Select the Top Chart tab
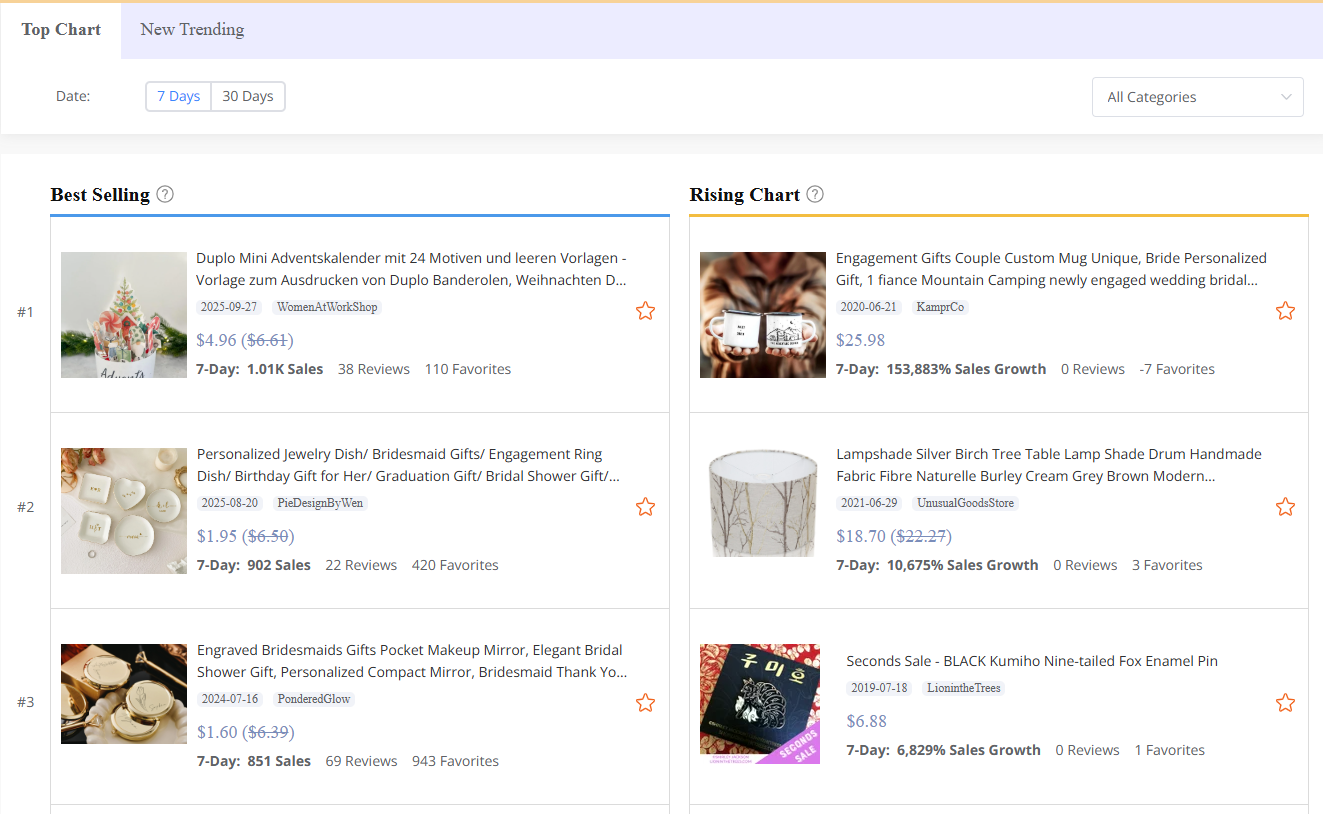1323x814 pixels. tap(61, 29)
